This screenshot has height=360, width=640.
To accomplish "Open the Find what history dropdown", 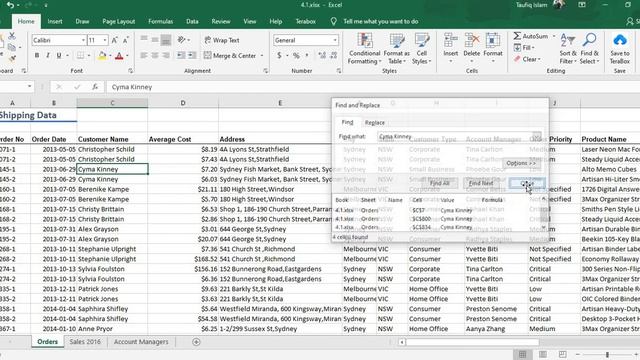I will (x=537, y=136).
